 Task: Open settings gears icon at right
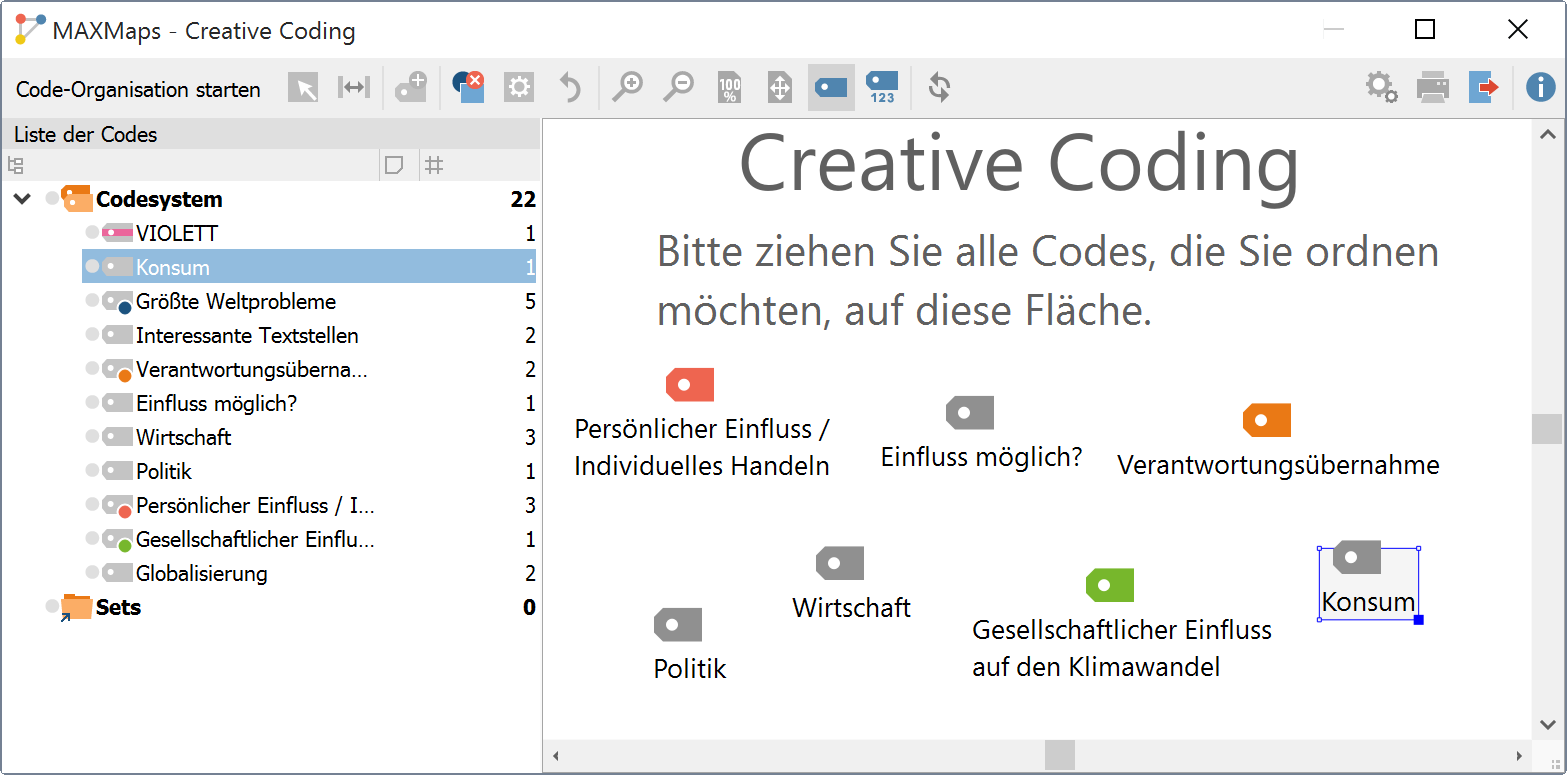[x=1383, y=88]
